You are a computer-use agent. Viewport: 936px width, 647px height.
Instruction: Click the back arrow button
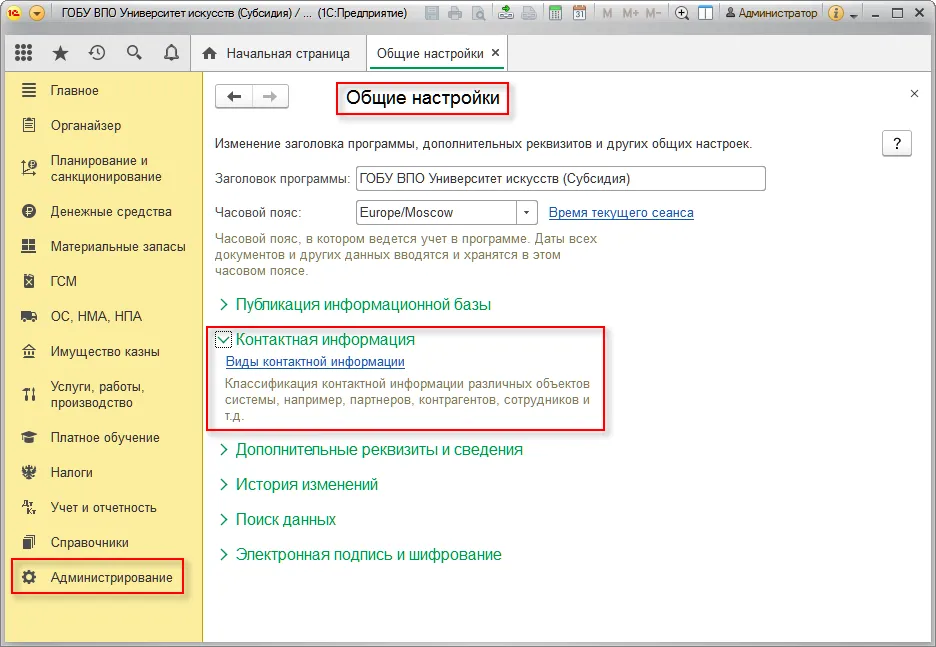pyautogui.click(x=234, y=97)
